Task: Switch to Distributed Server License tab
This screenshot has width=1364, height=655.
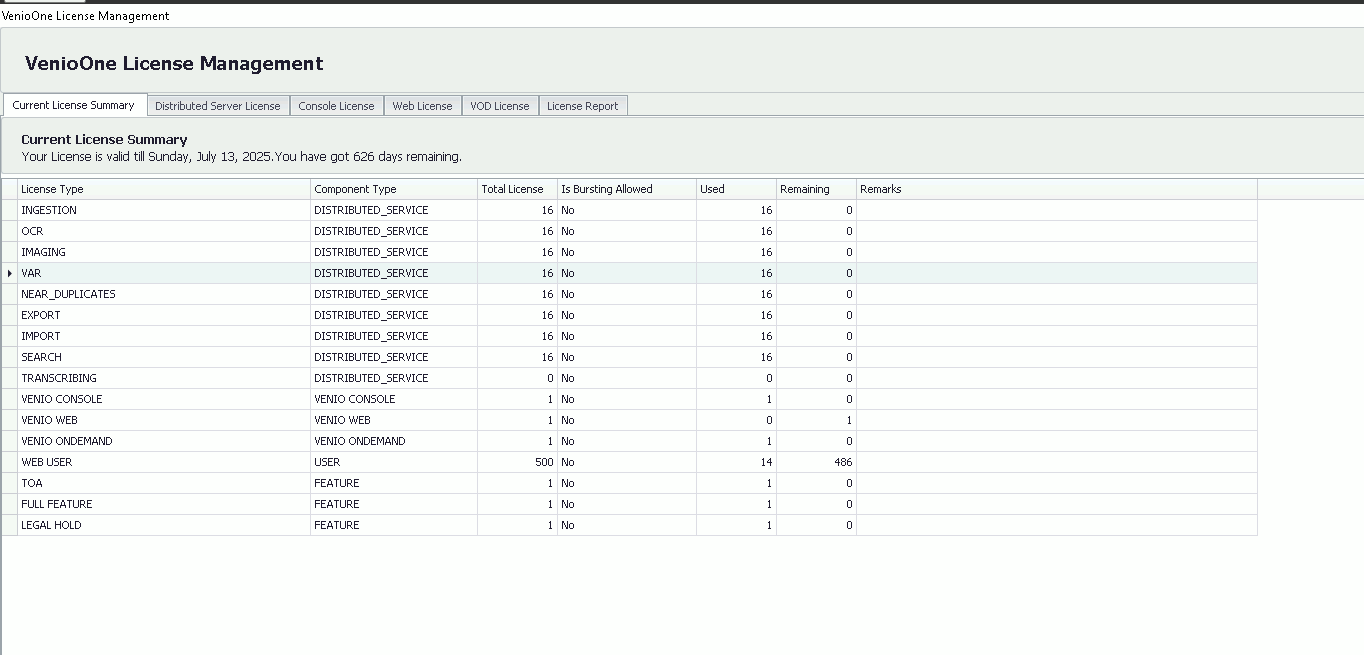Action: click(218, 106)
